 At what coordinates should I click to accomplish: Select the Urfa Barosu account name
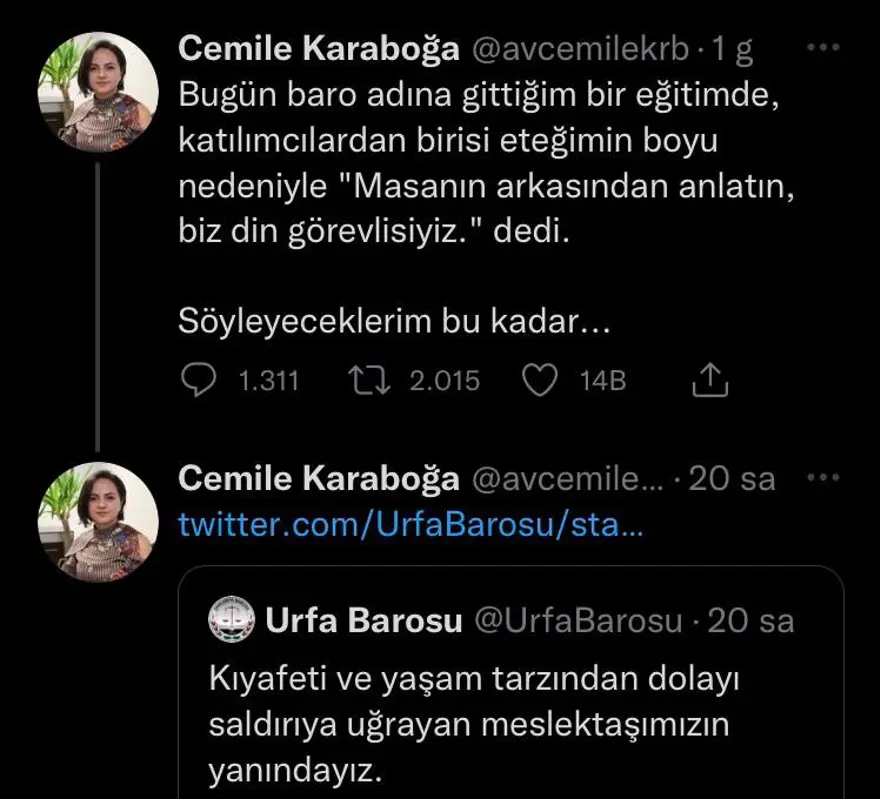(x=363, y=621)
